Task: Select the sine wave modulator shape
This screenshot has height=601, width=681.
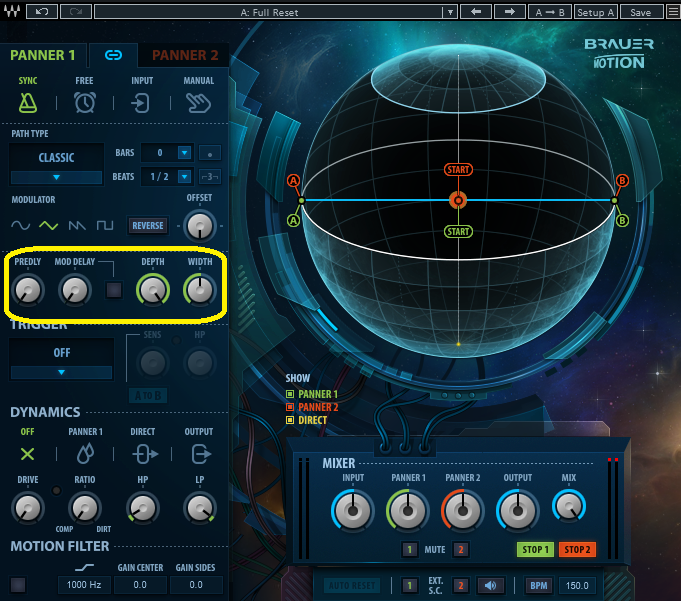Action: tap(22, 226)
